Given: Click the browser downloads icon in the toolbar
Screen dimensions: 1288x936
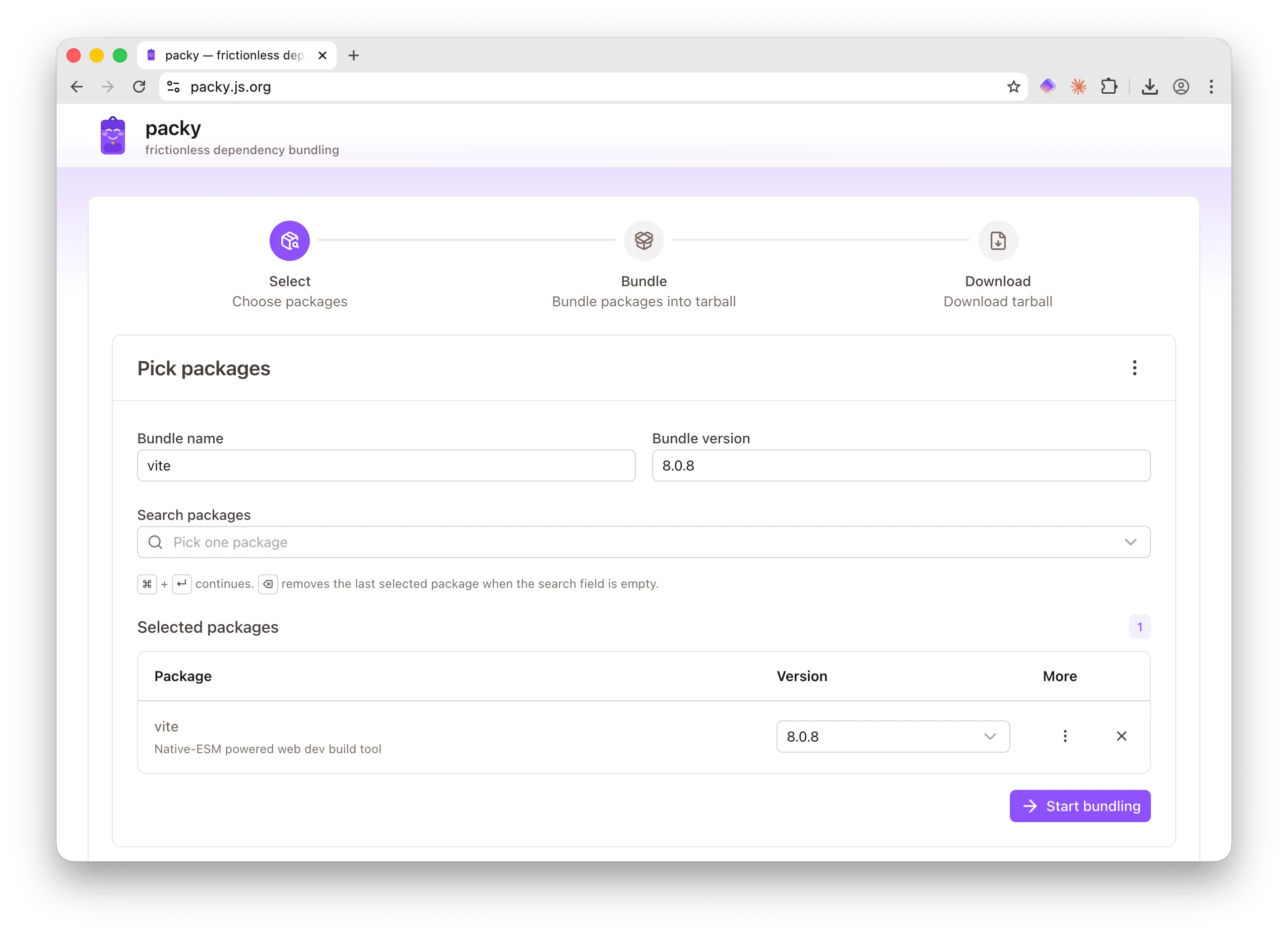Looking at the screenshot, I should [x=1149, y=86].
